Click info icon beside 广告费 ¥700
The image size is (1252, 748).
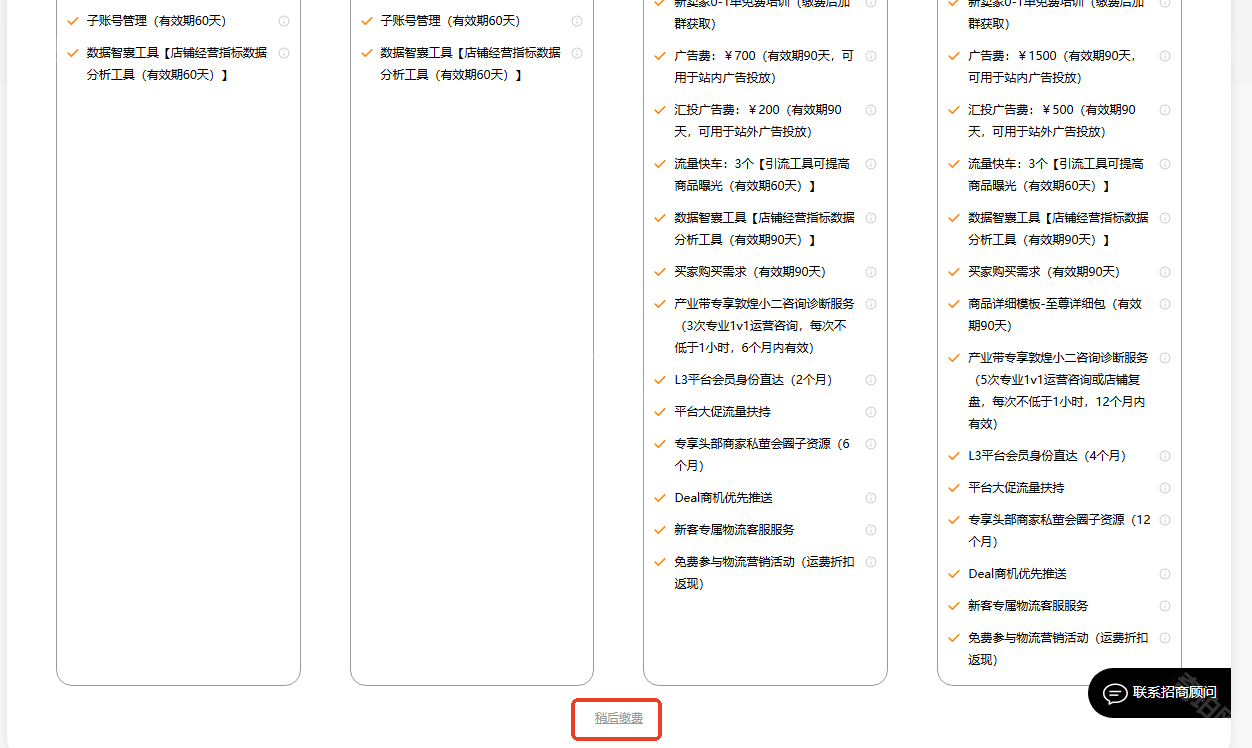pyautogui.click(x=871, y=56)
